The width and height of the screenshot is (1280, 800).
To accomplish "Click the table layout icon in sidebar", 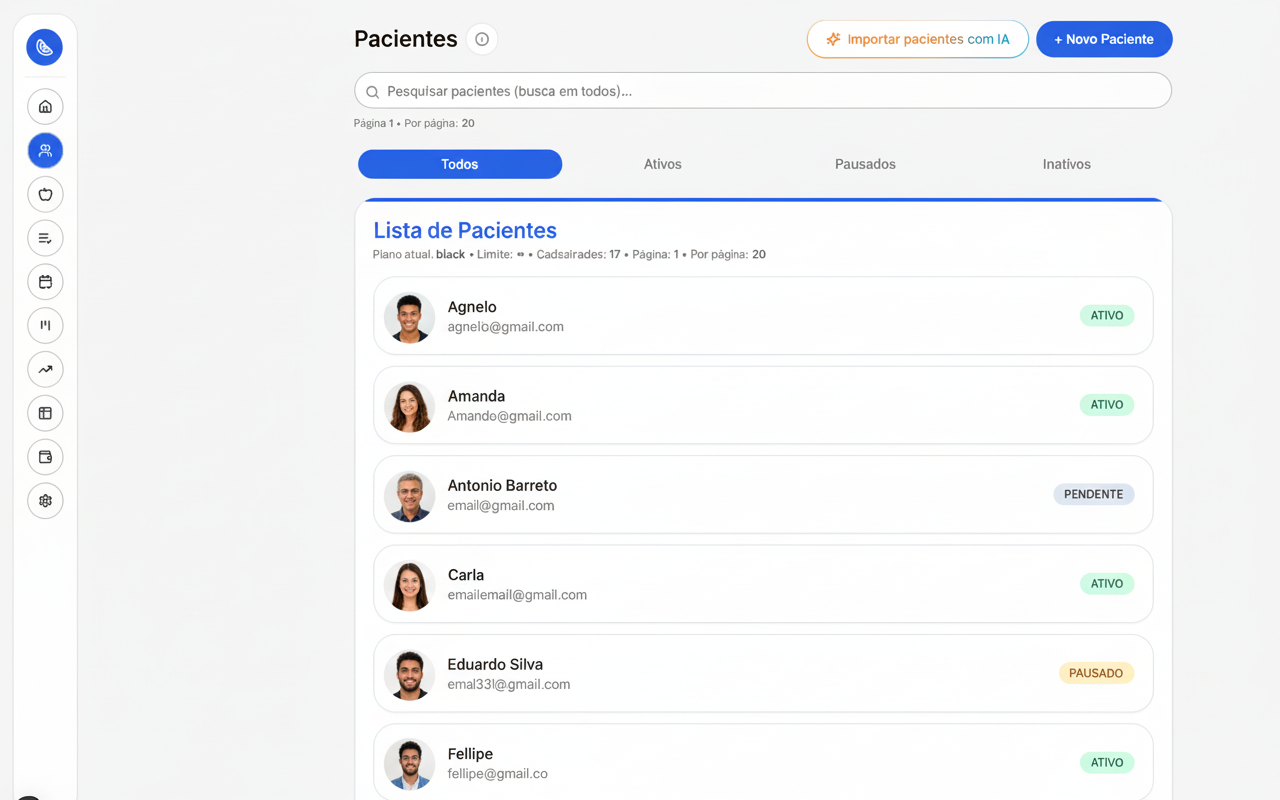I will click(45, 413).
